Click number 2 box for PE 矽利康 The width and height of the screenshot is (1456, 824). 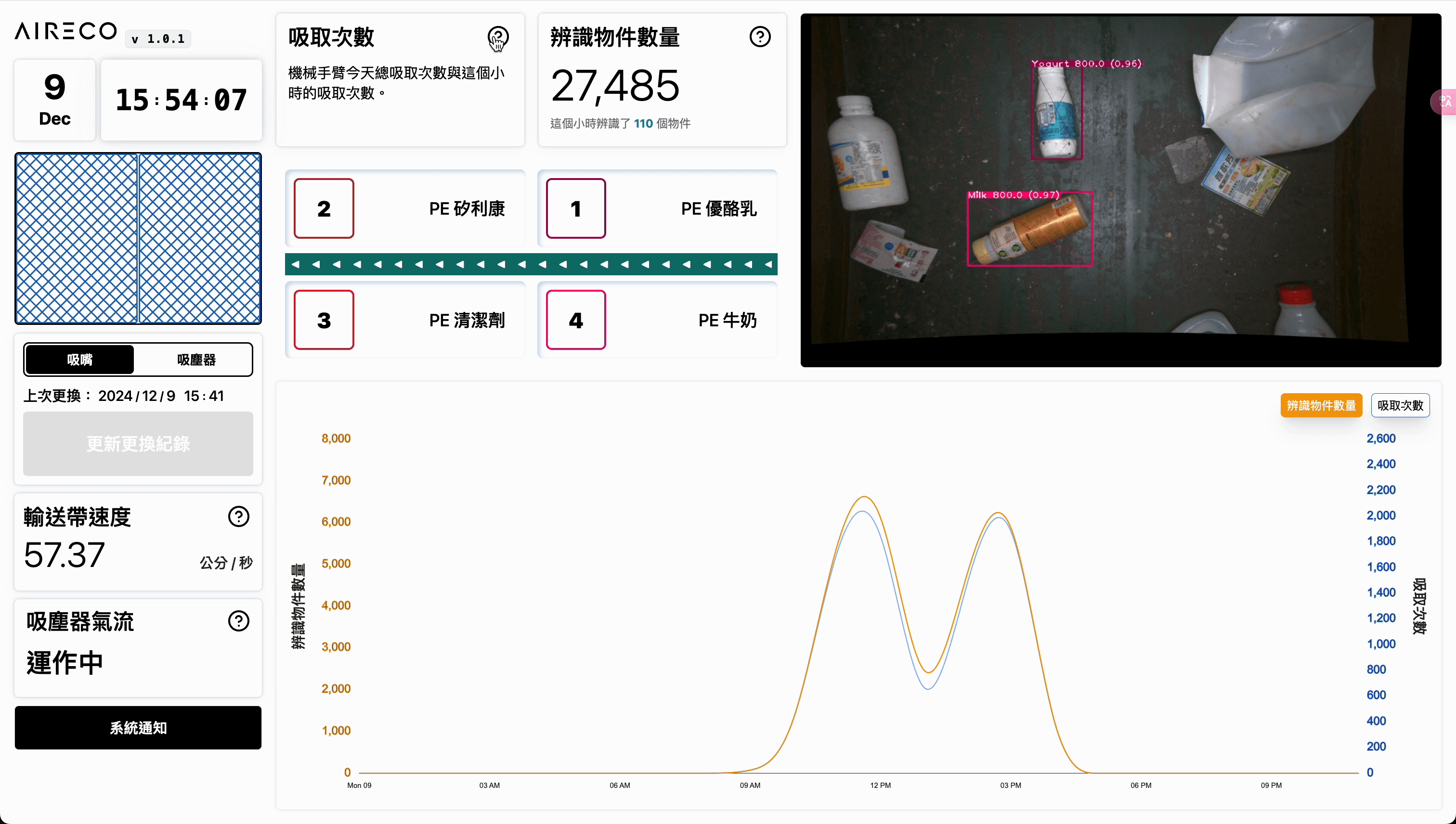324,208
